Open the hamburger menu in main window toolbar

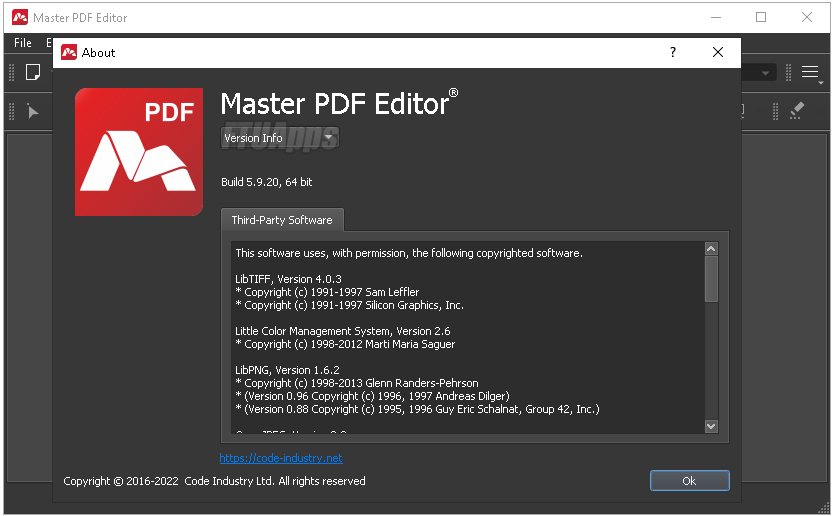tap(810, 72)
